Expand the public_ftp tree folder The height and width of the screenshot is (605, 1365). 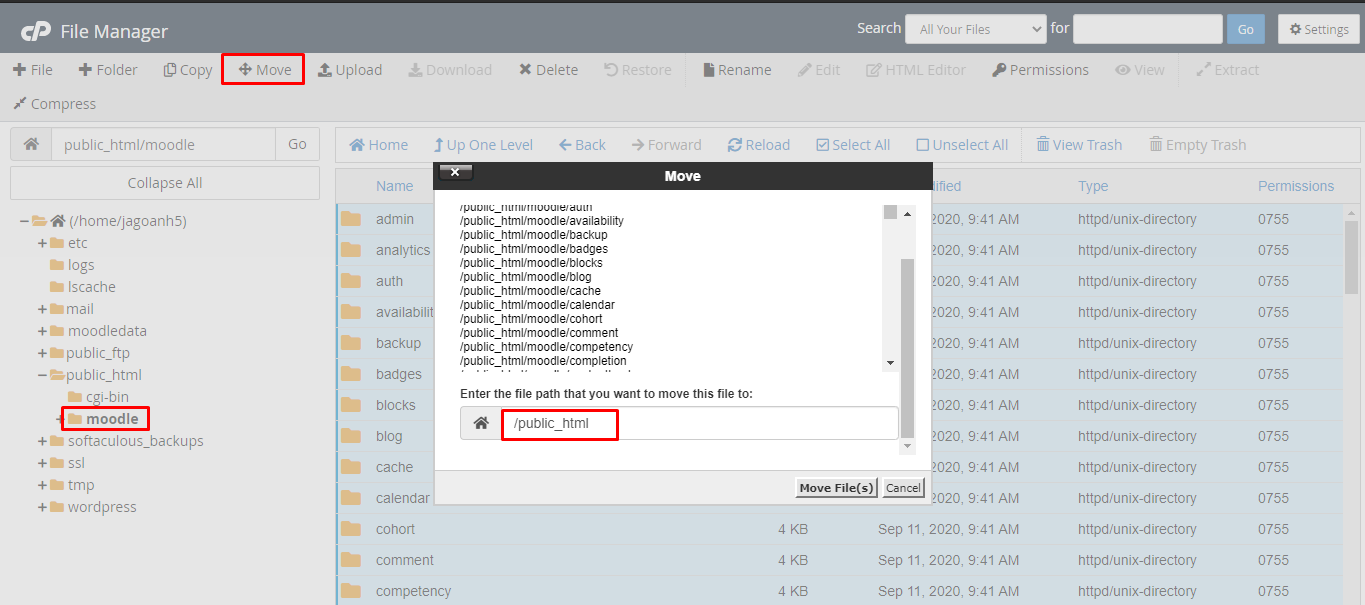[42, 353]
